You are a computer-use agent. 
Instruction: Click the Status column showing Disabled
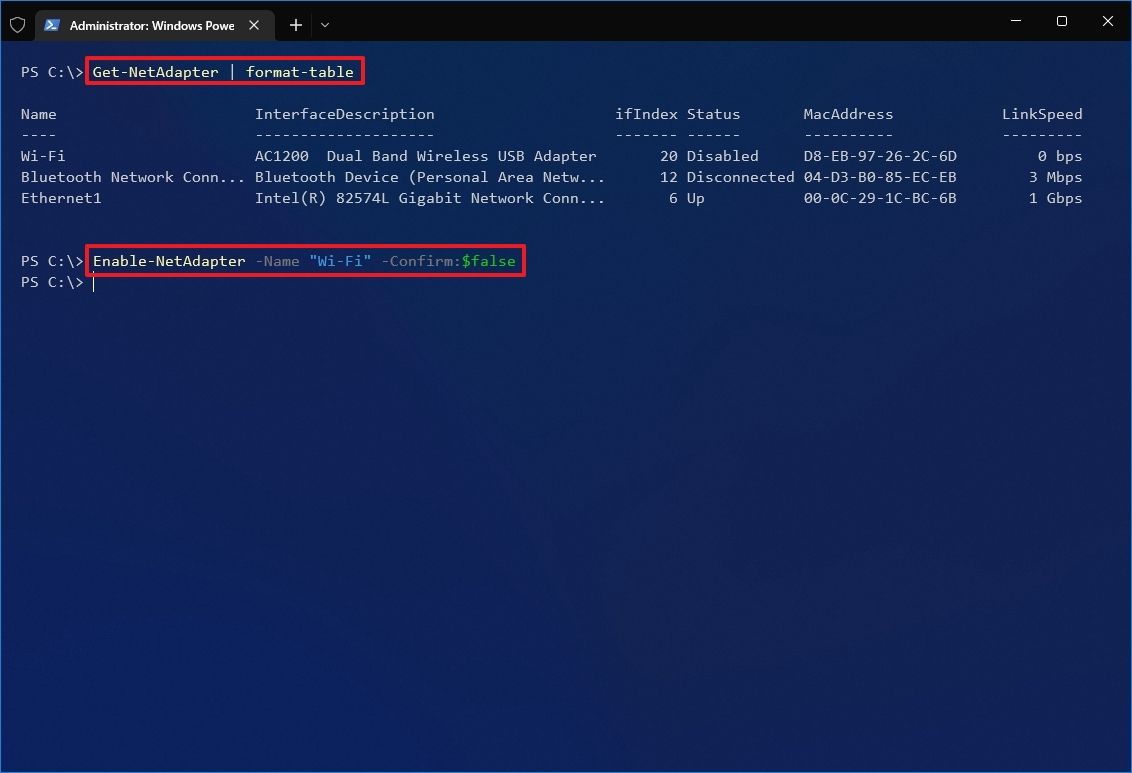(722, 155)
